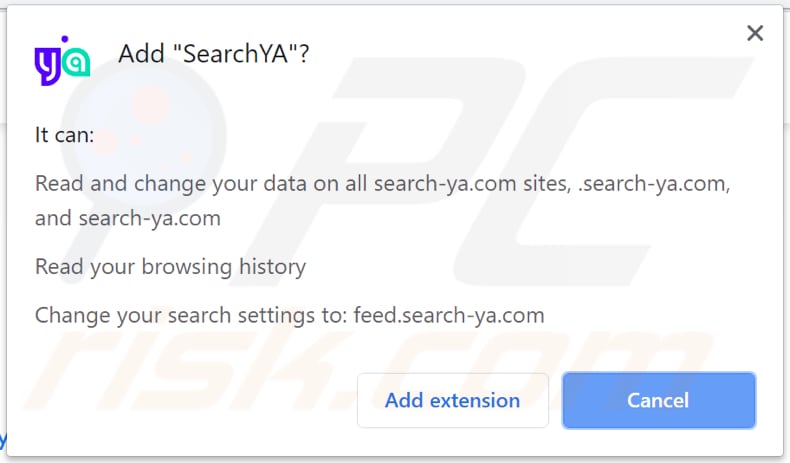790x463 pixels.
Task: Click the "Change your search settings to:" text
Action: click(x=190, y=316)
